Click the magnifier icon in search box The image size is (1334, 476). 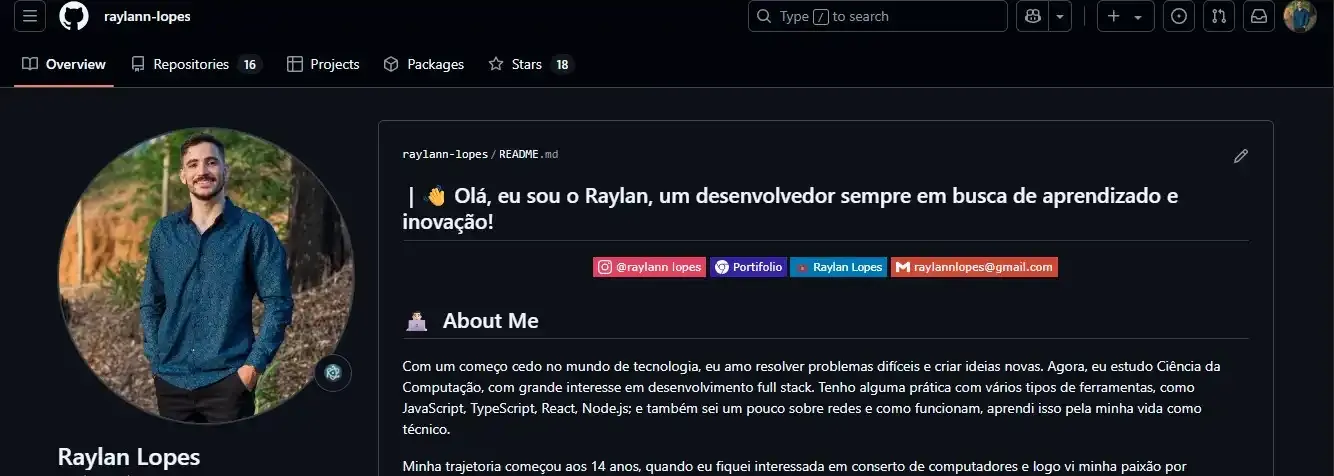coord(765,16)
